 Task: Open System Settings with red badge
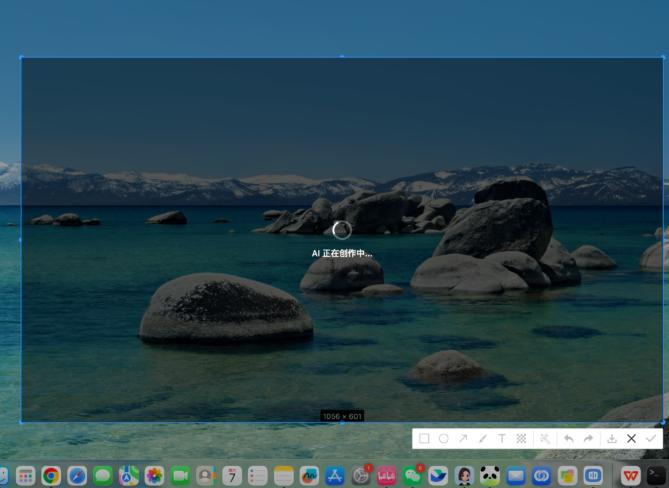(361, 476)
